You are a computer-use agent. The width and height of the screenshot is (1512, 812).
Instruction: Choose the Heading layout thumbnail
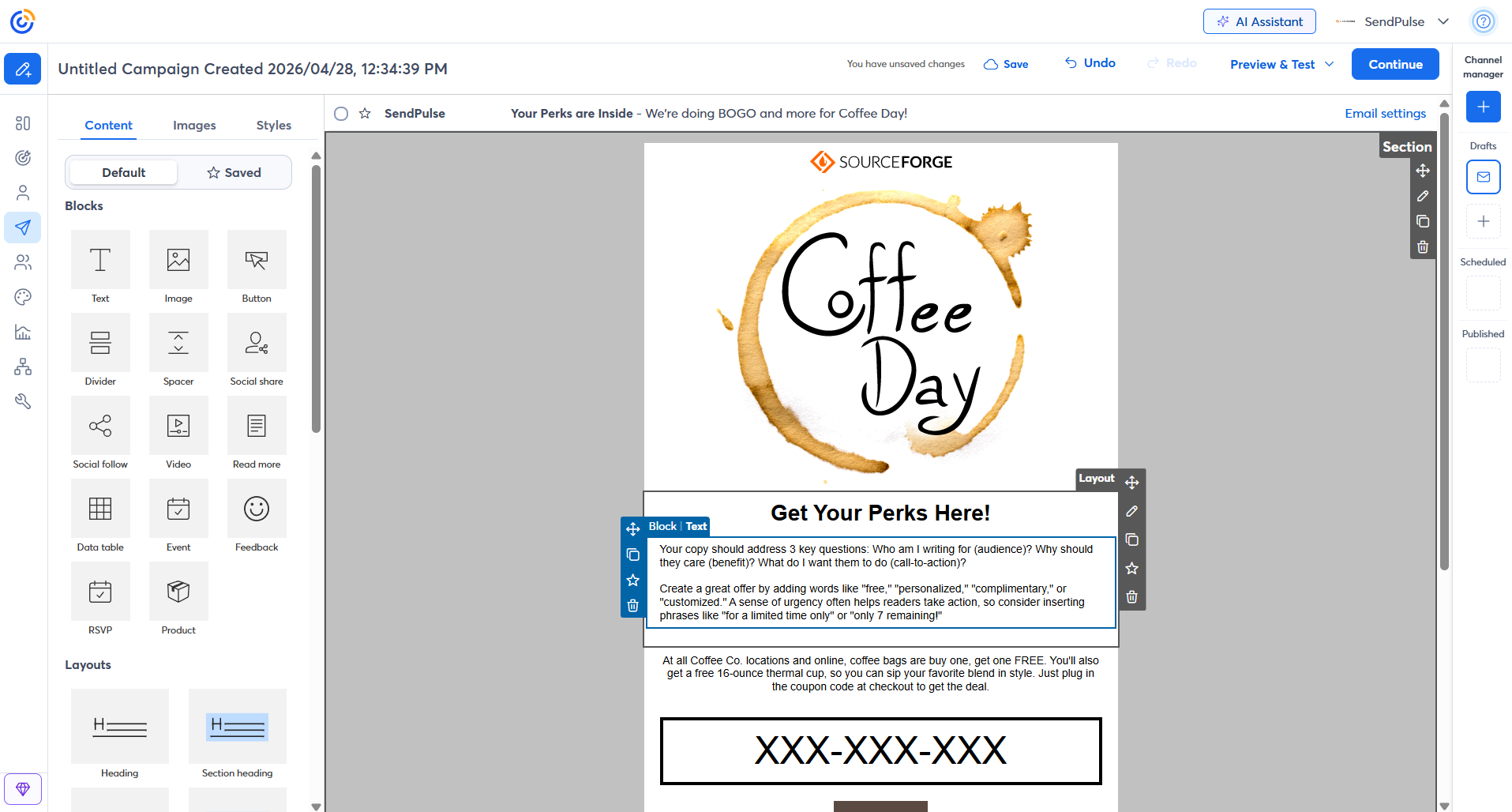120,726
